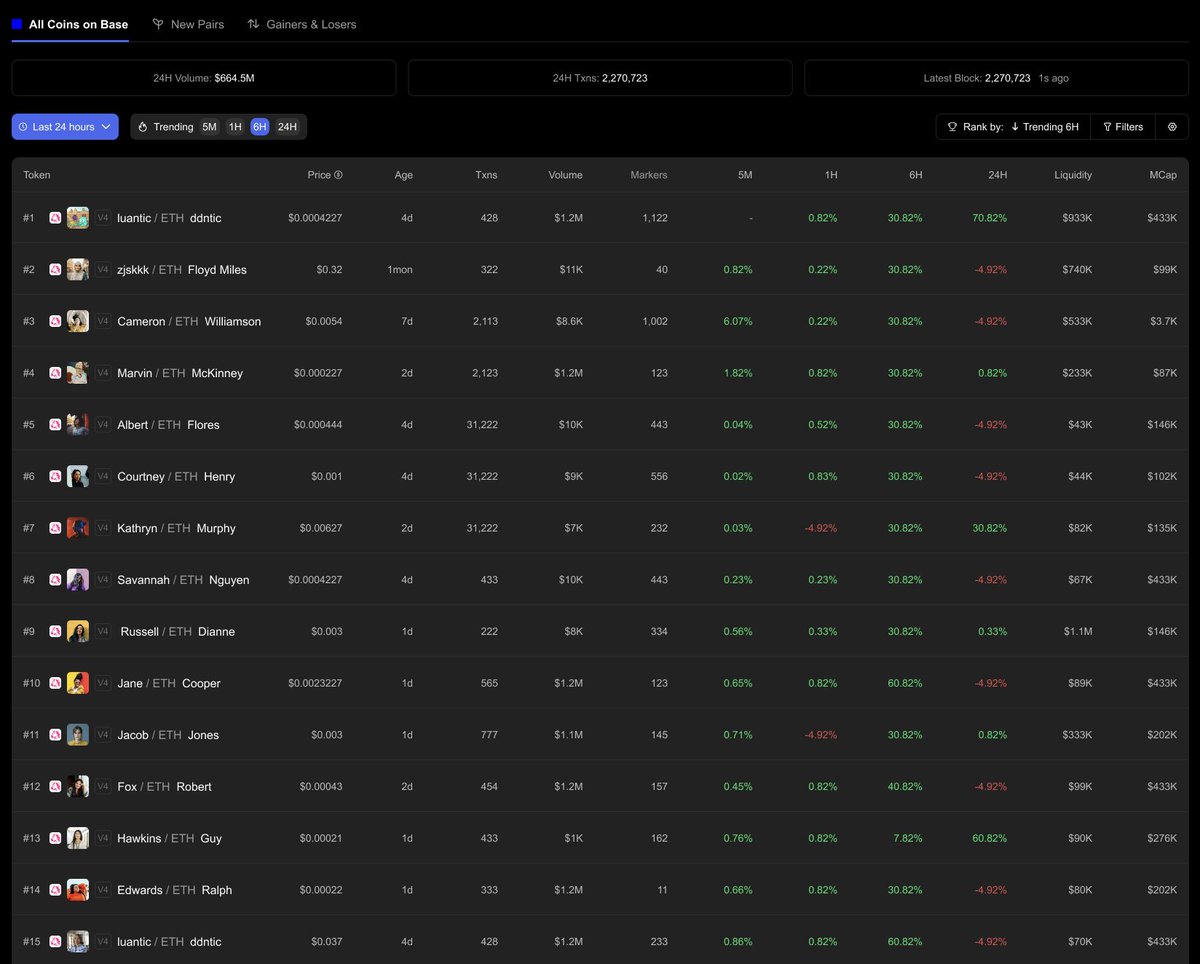Sort by the Markers column header
The image size is (1200, 964).
click(x=649, y=175)
